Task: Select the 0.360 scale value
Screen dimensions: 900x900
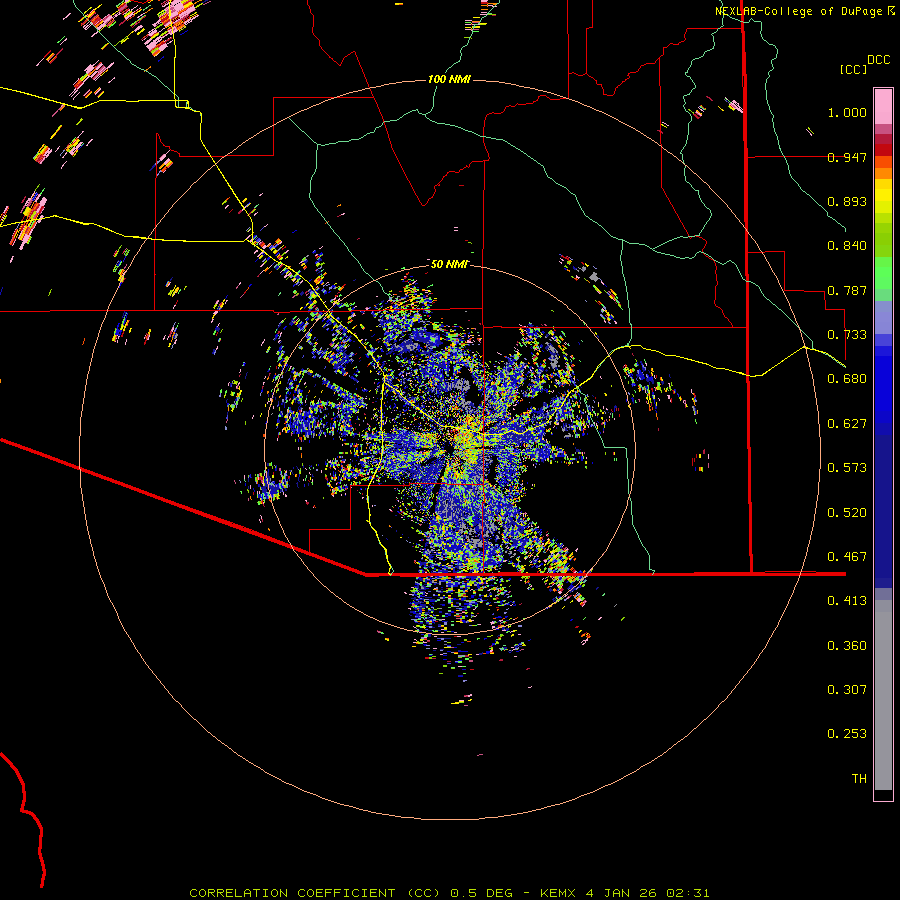Action: pos(847,646)
